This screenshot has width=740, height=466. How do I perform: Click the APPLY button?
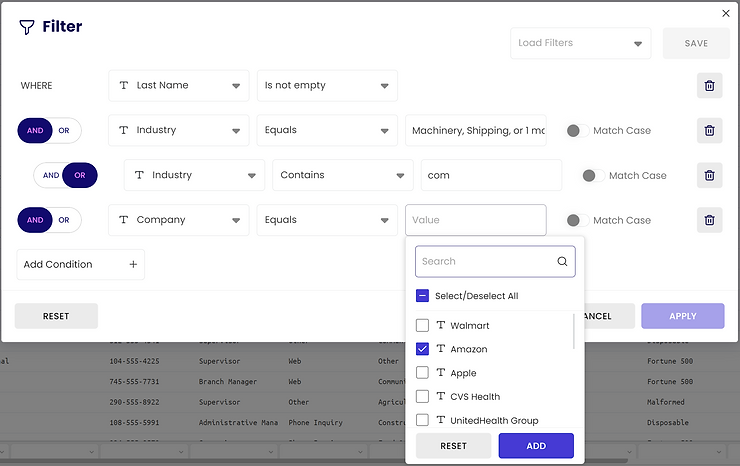pos(682,316)
